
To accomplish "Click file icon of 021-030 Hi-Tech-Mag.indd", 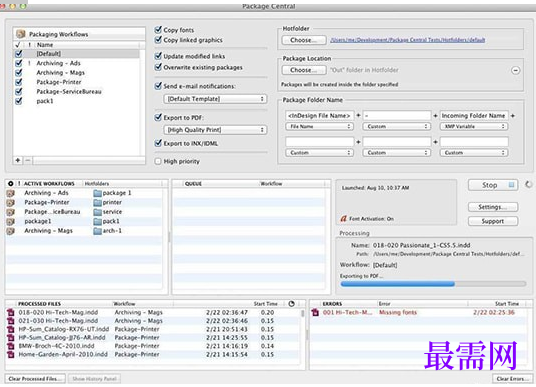I will coord(11,321).
